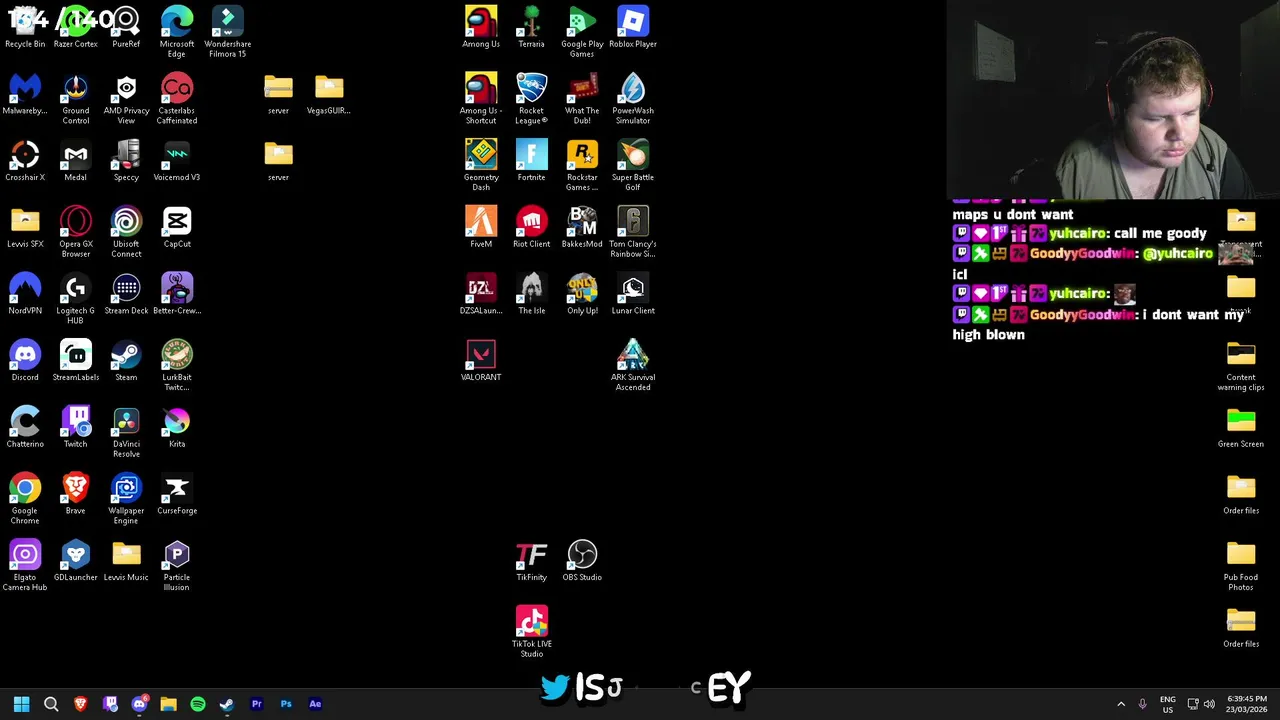
Task: Open Particle Illusion shortcut
Action: point(177,566)
